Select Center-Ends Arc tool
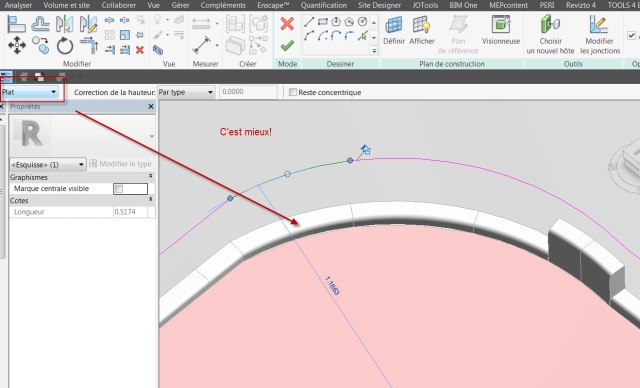The width and height of the screenshot is (640, 388). 322,36
